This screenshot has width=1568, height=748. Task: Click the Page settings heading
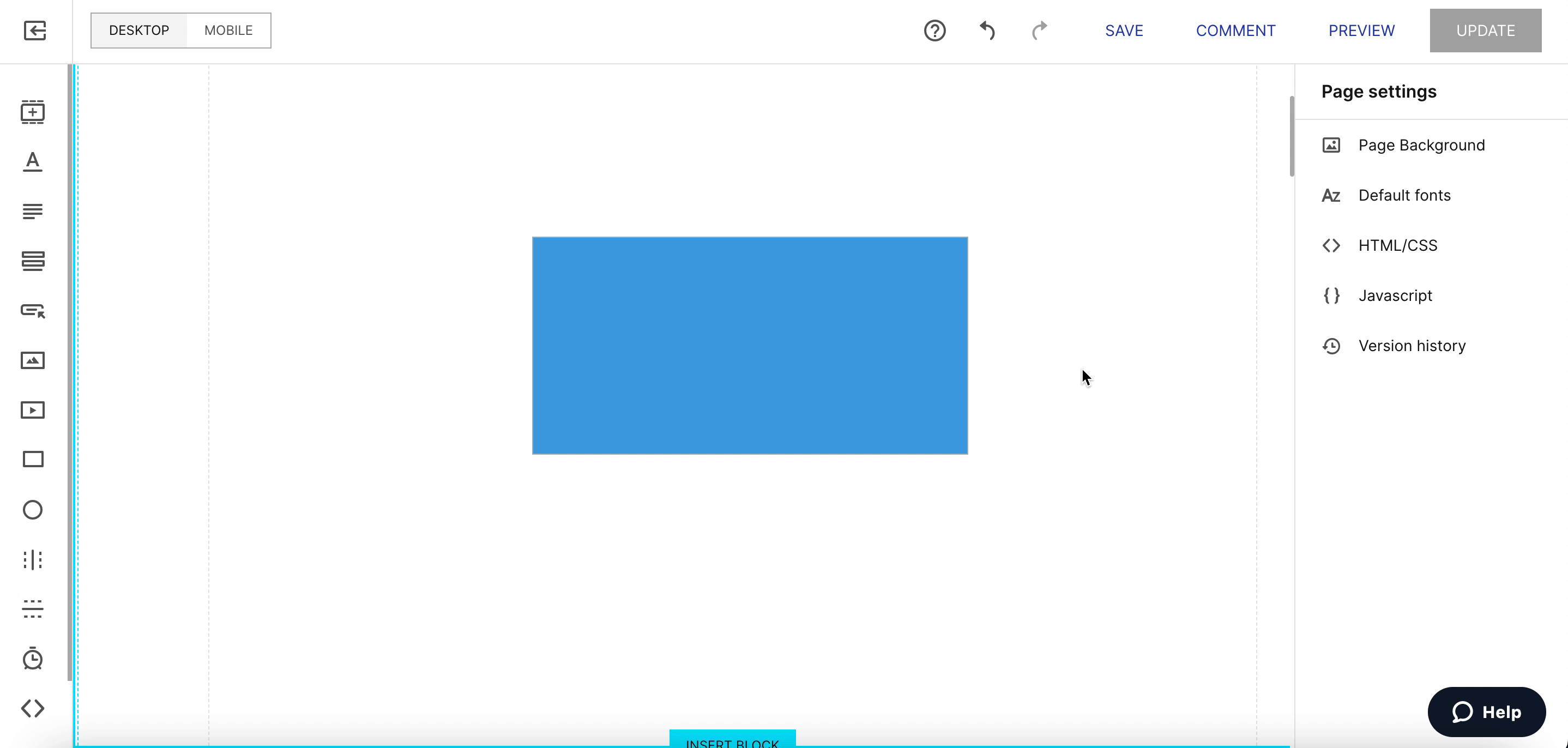click(x=1379, y=91)
